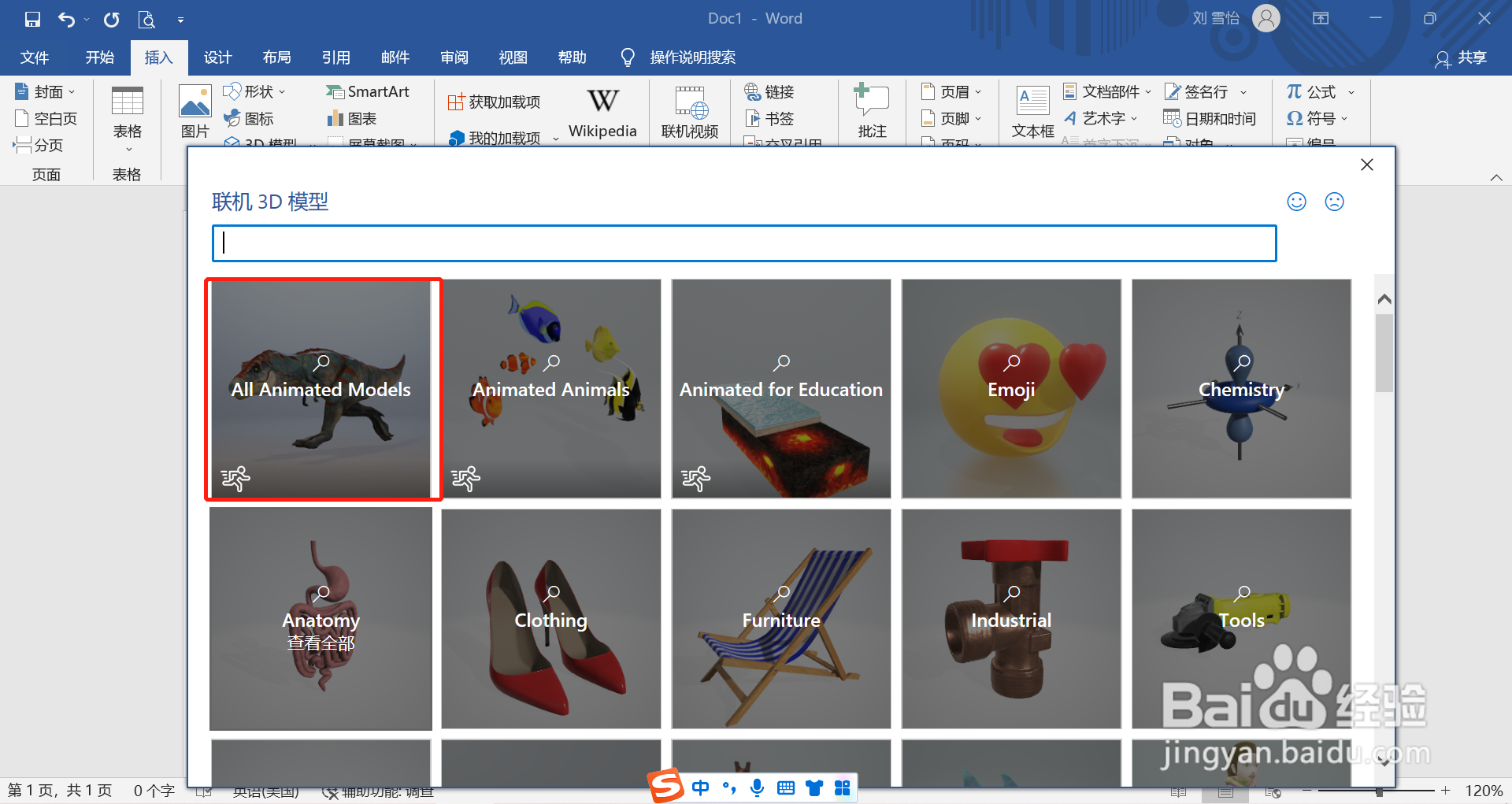This screenshot has height=804, width=1512.
Task: Click the zoom in plus button
Action: (x=1445, y=790)
